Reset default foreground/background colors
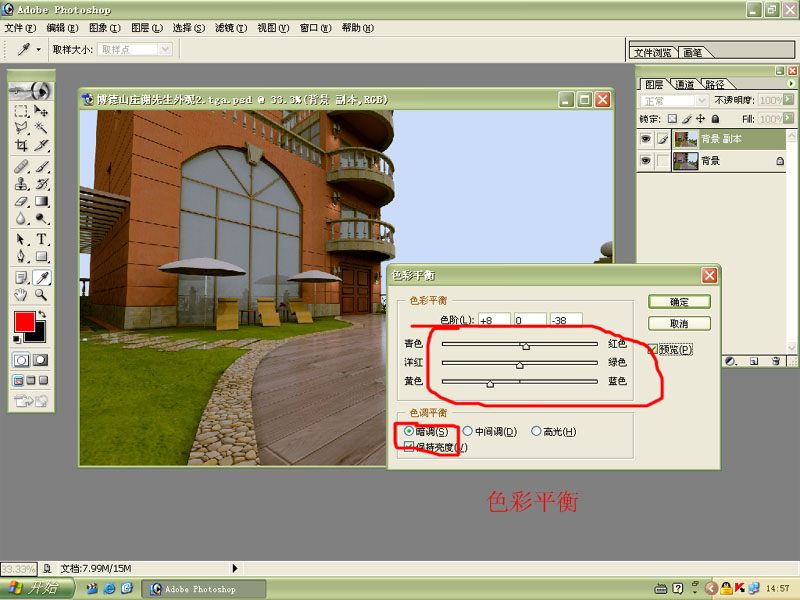 click(17, 339)
